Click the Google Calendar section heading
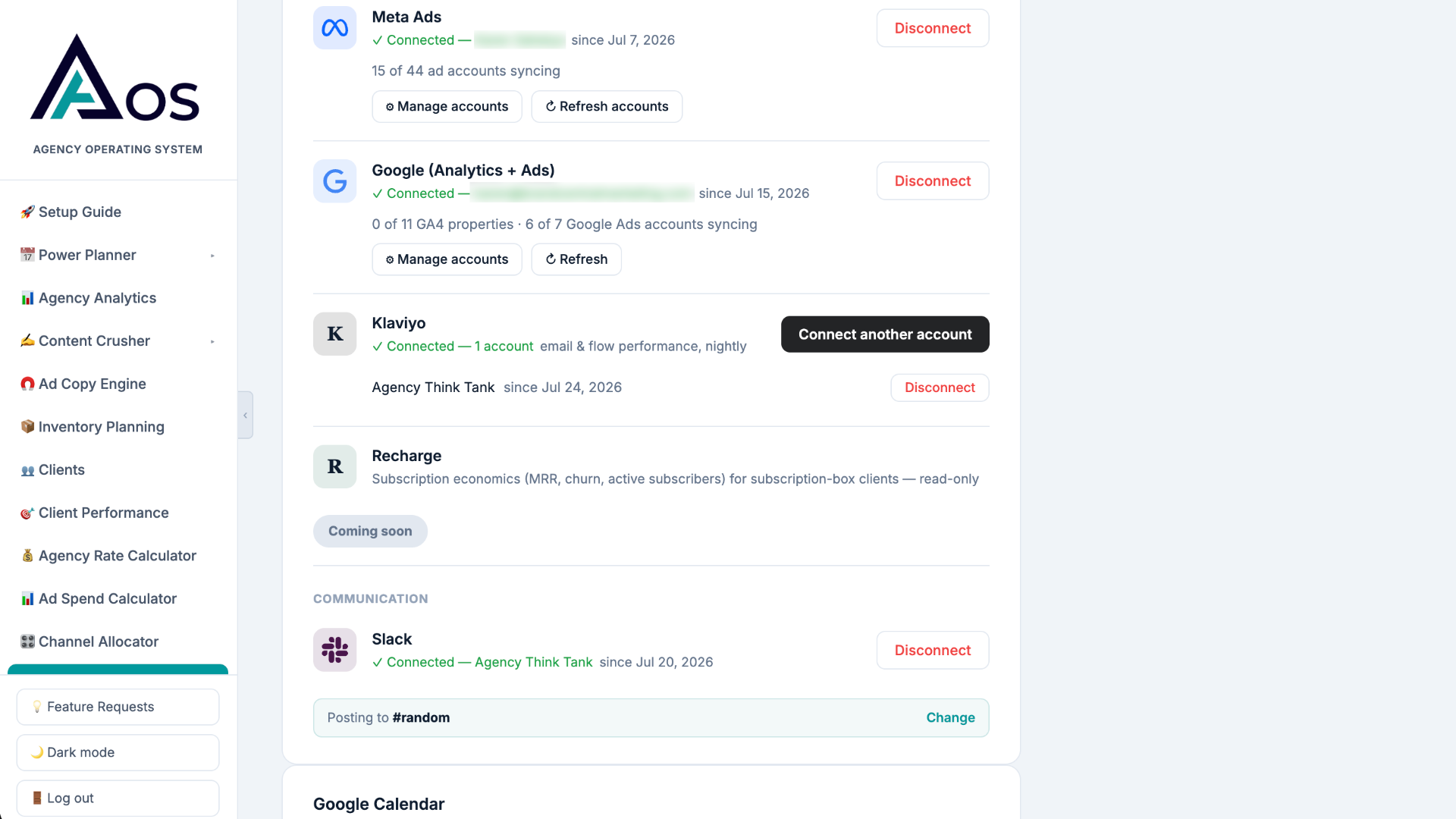Viewport: 1456px width, 819px height. tap(378, 805)
